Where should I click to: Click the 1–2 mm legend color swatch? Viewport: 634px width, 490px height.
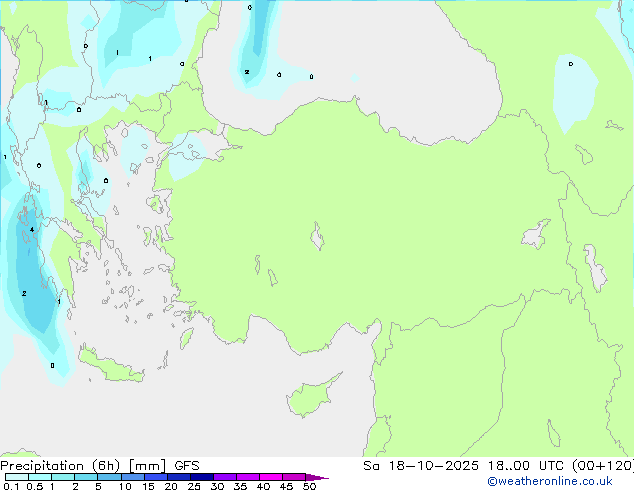coord(63,477)
